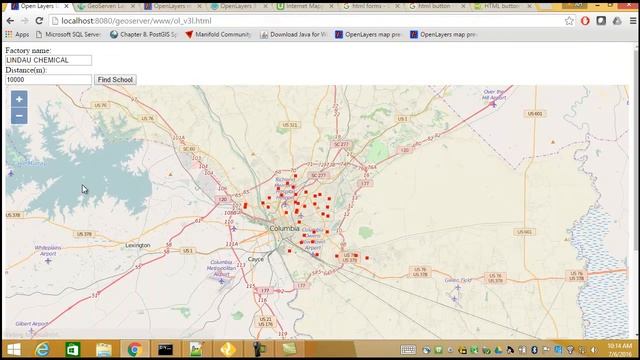Click the browser forward arrow
This screenshot has height=360, width=640.
(24, 21)
